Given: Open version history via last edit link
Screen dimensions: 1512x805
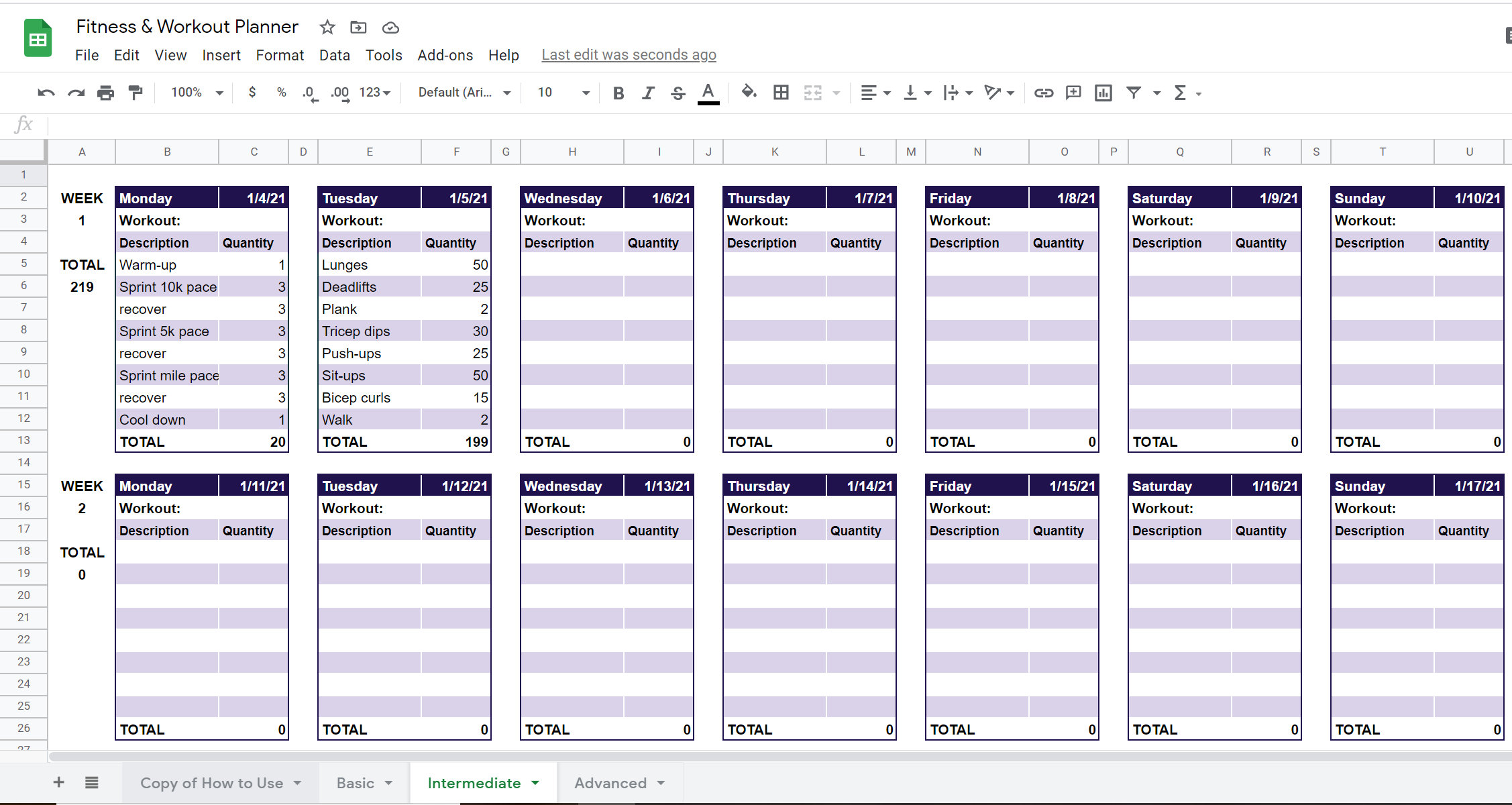Looking at the screenshot, I should tap(628, 54).
